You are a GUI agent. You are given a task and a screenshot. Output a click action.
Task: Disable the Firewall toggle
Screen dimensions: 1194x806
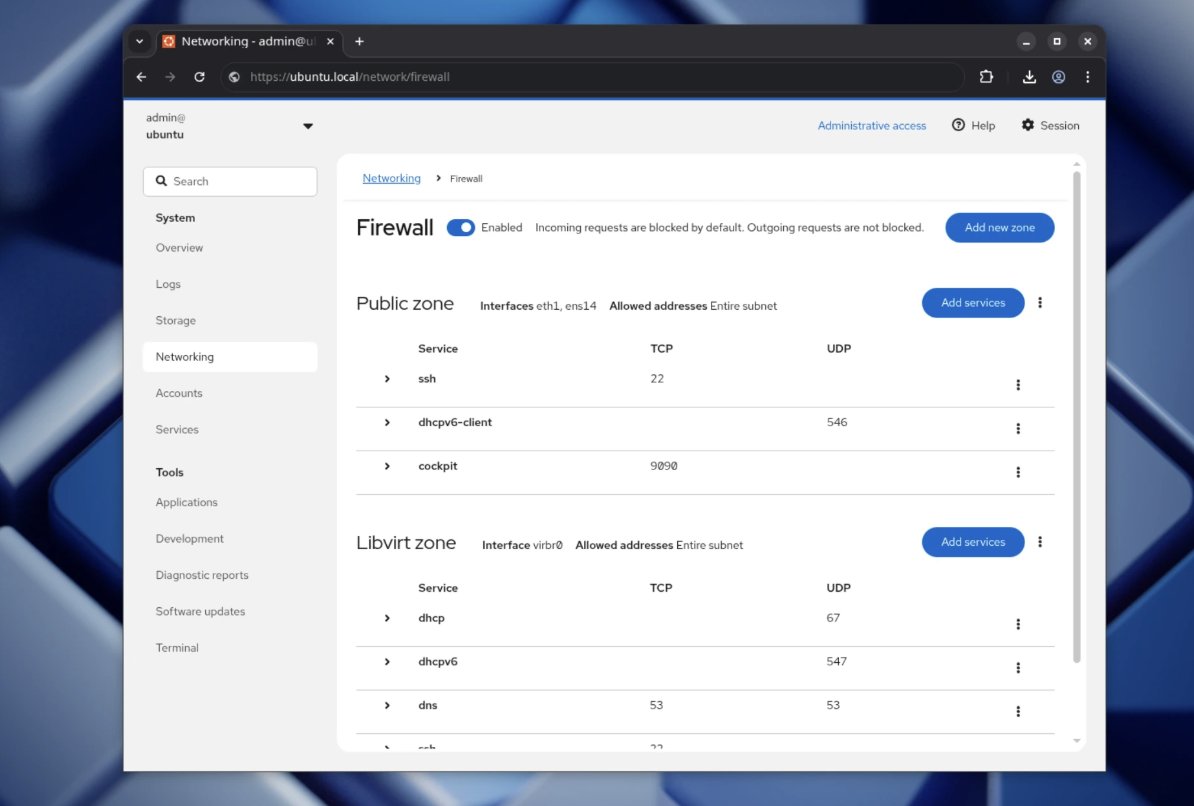(x=461, y=227)
